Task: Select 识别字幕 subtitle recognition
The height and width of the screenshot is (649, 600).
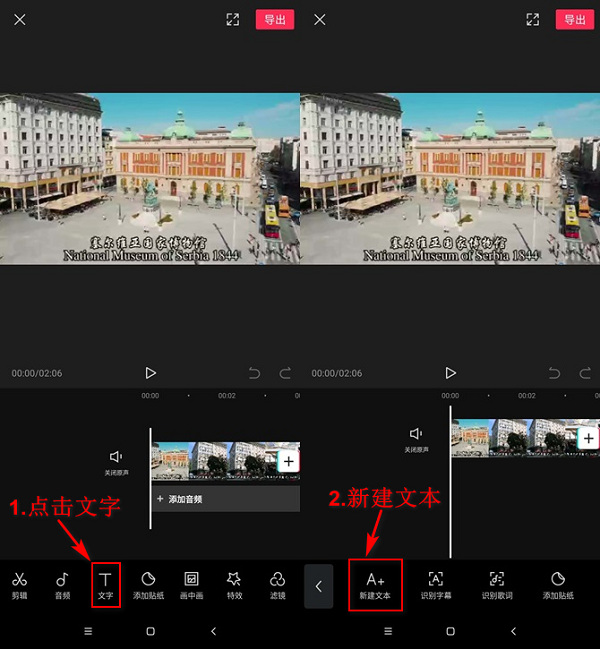Action: [436, 585]
